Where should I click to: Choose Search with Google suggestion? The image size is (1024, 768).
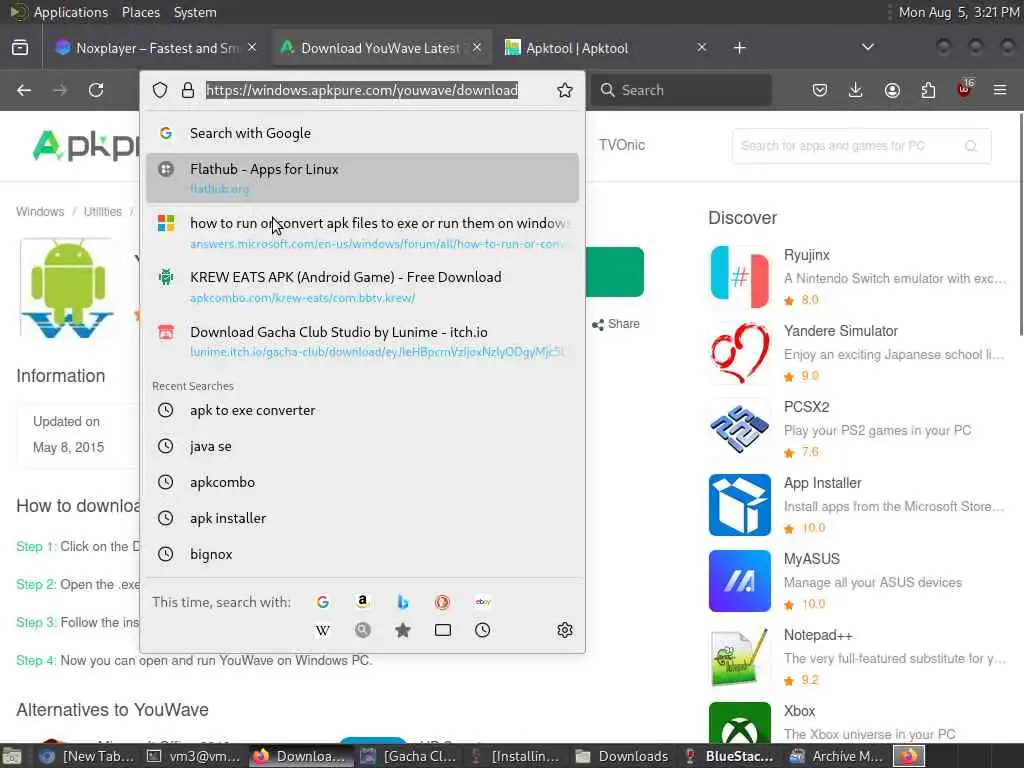[x=362, y=133]
